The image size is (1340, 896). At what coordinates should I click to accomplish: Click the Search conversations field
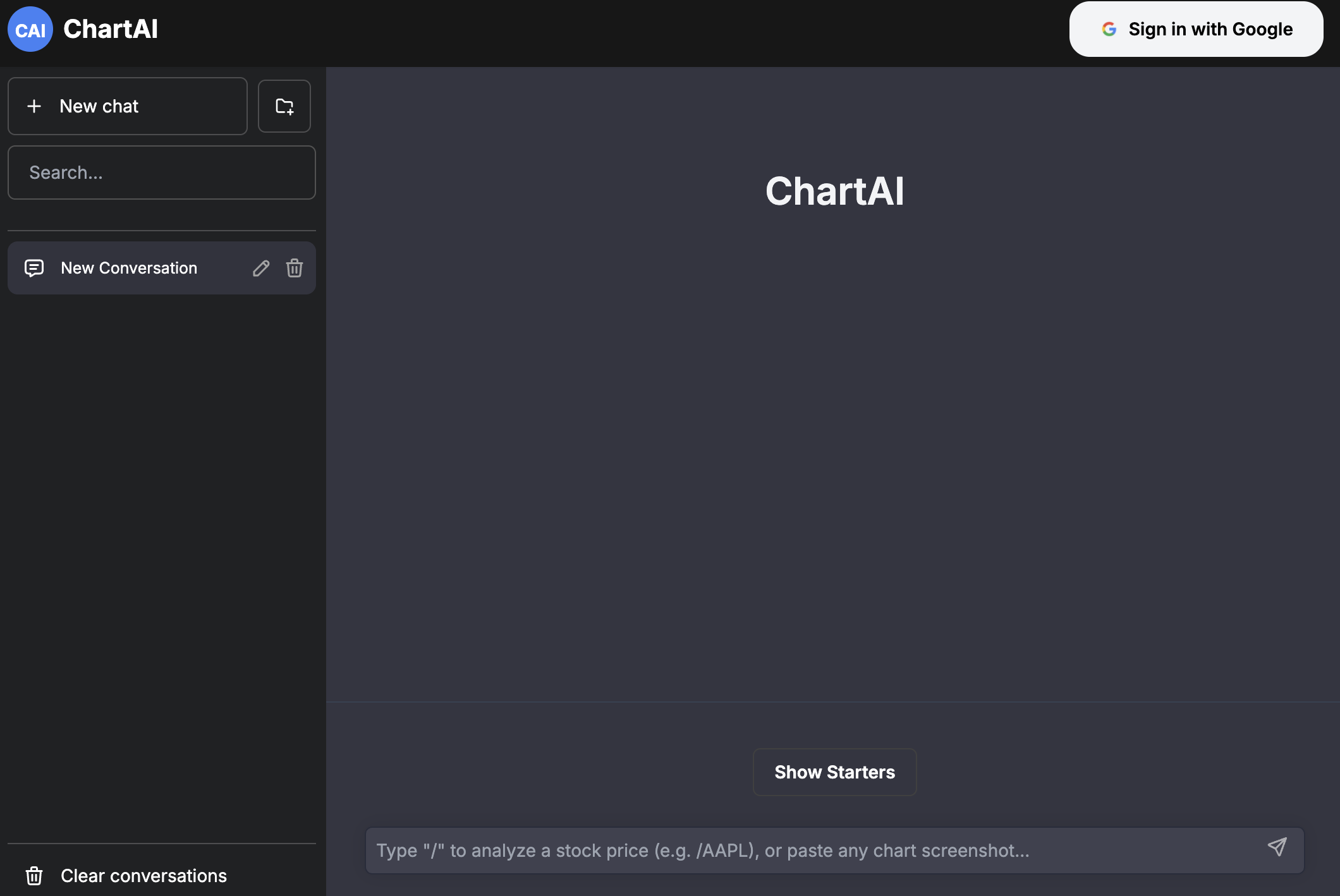[x=161, y=172]
